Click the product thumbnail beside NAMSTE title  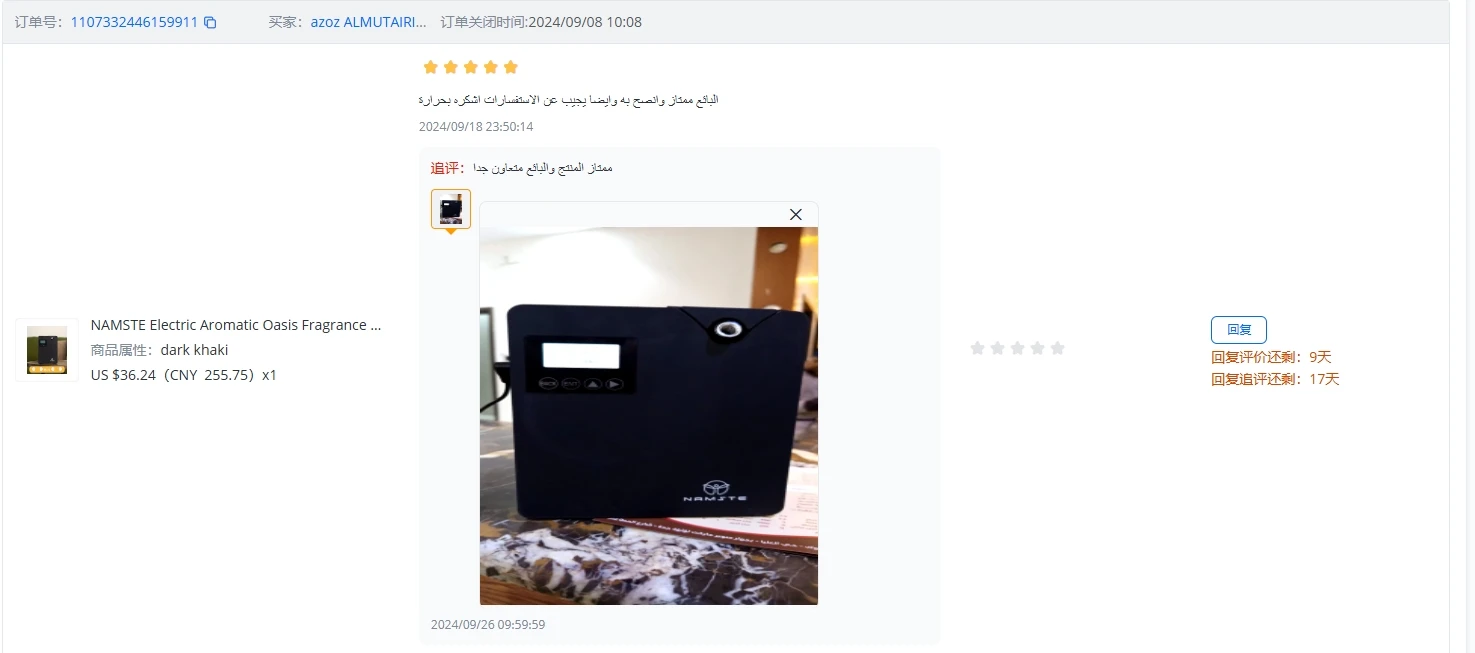47,350
